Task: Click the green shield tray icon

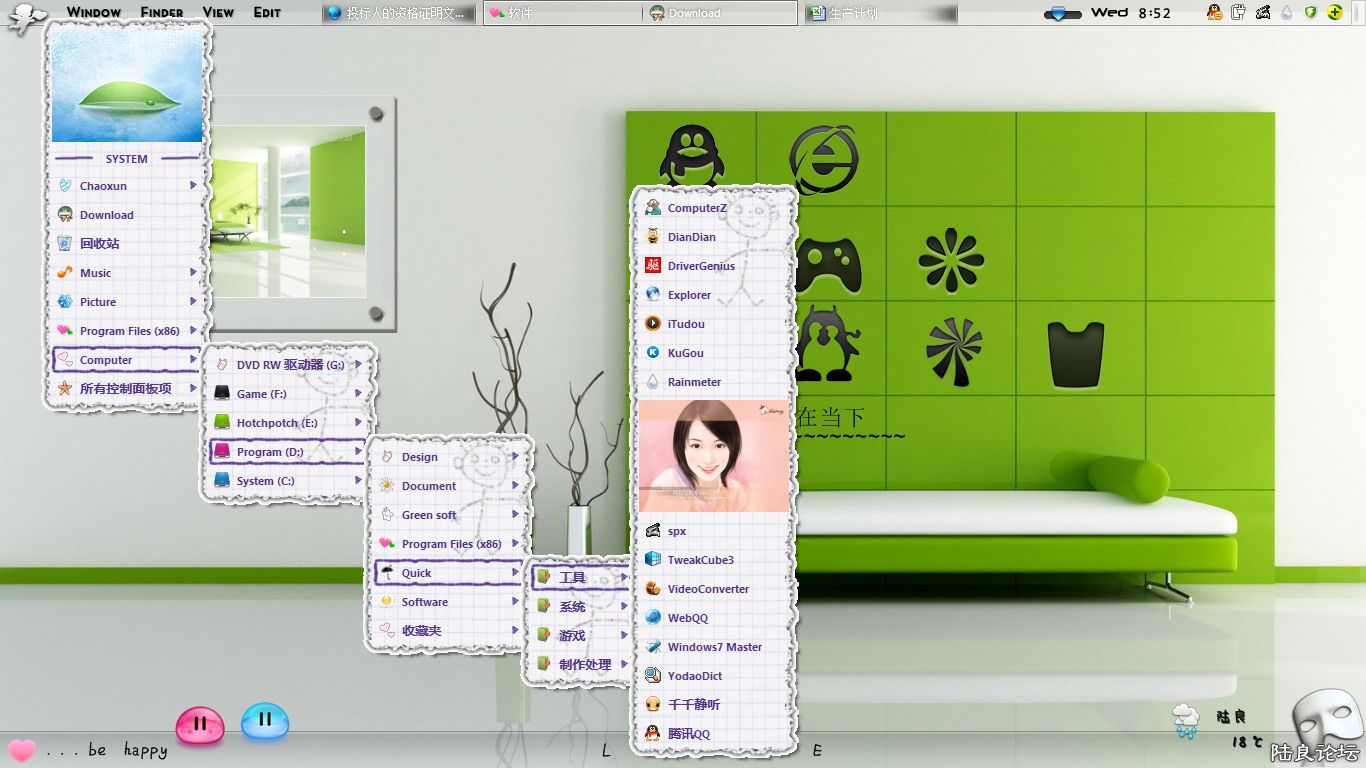Action: pos(1310,12)
